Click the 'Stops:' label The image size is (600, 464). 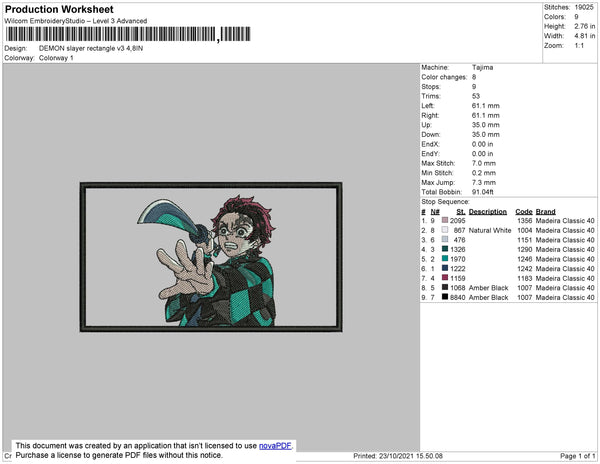(x=431, y=86)
